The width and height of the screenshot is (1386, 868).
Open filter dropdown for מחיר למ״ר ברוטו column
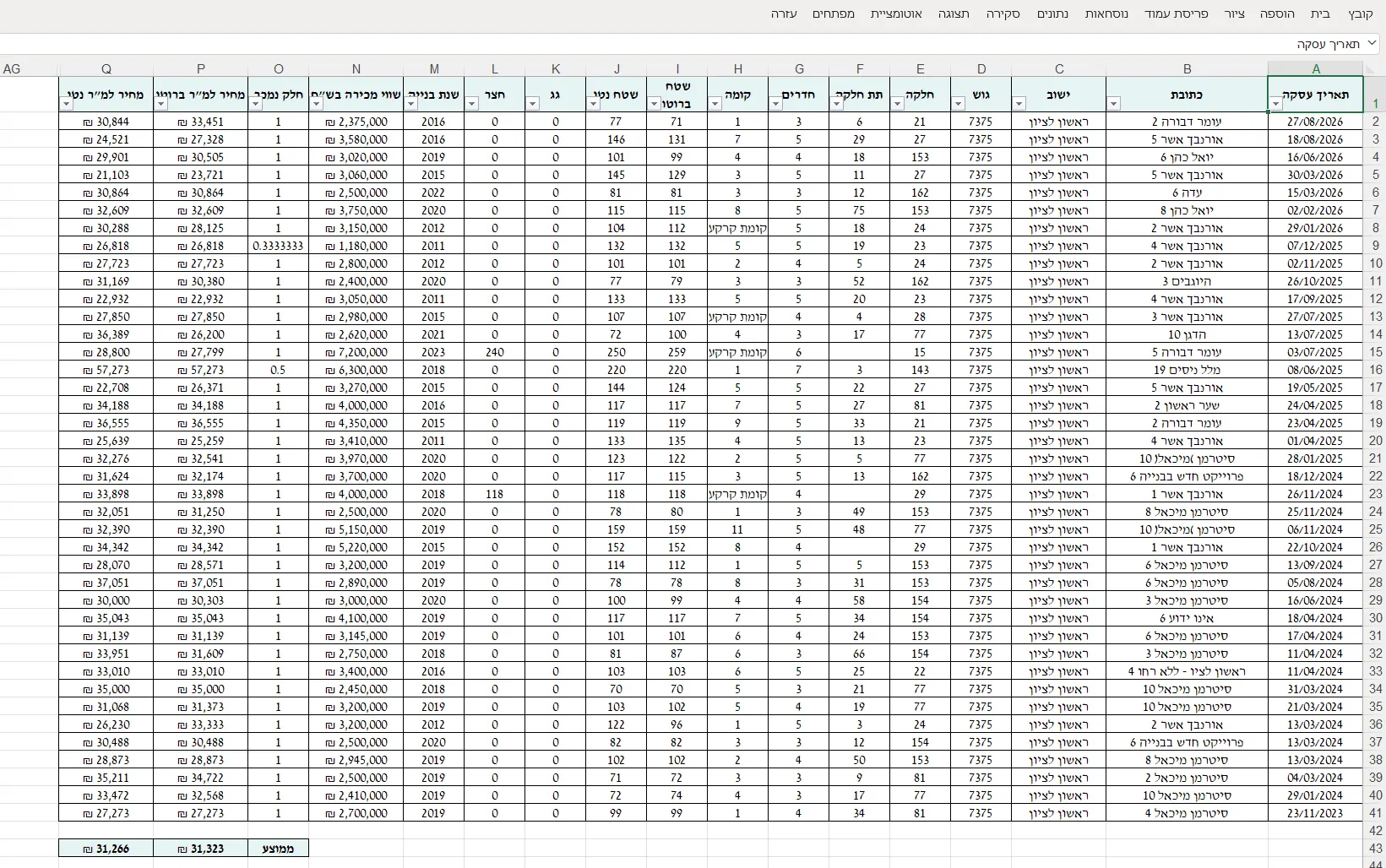(161, 104)
